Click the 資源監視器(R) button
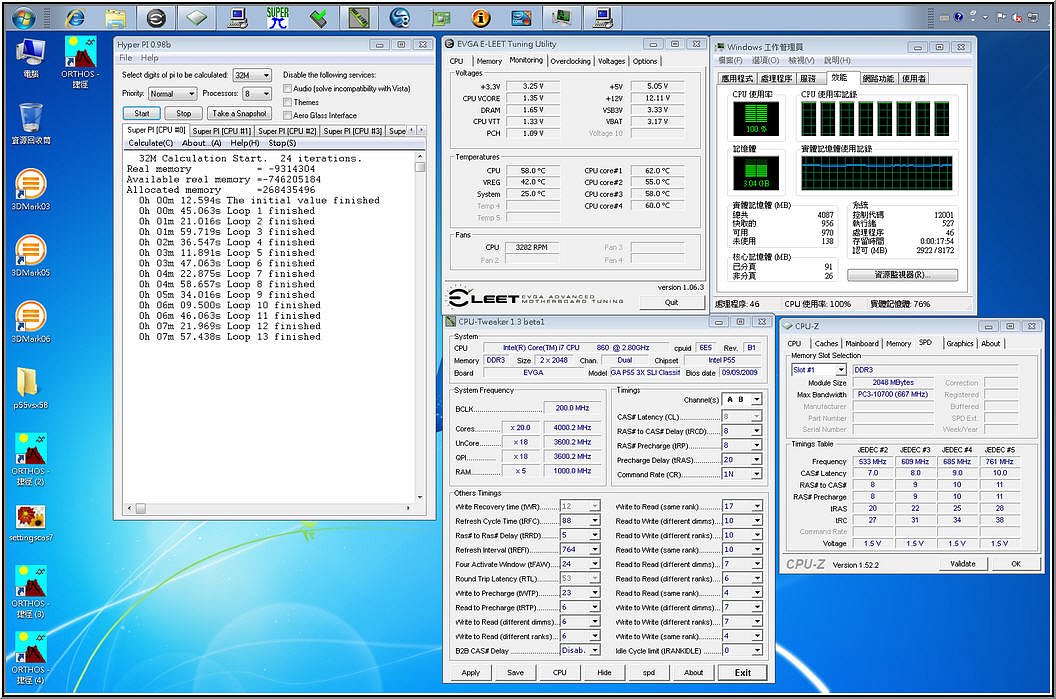 tap(902, 275)
